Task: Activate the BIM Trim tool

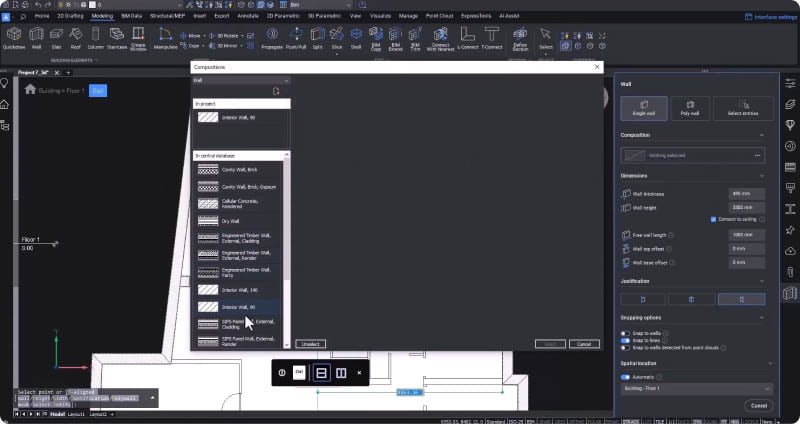Action: tap(415, 39)
